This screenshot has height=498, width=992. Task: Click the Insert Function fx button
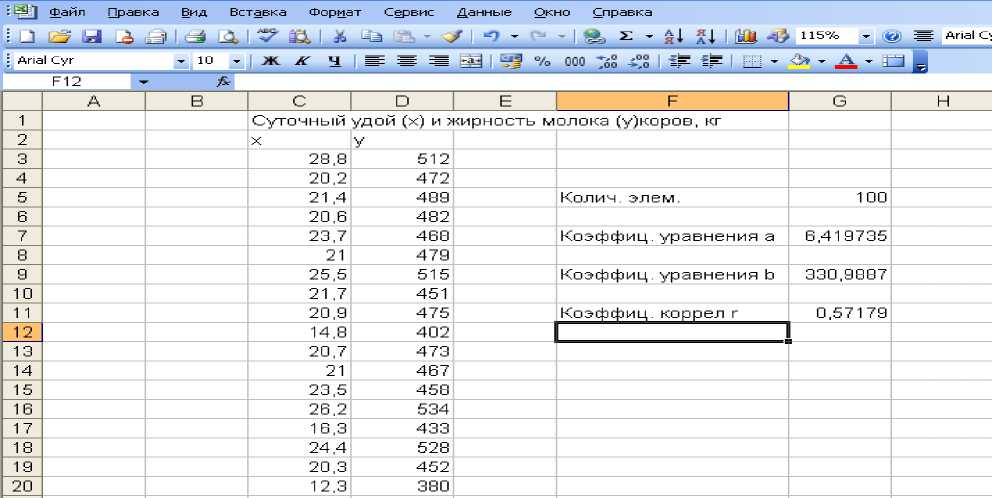coord(223,82)
